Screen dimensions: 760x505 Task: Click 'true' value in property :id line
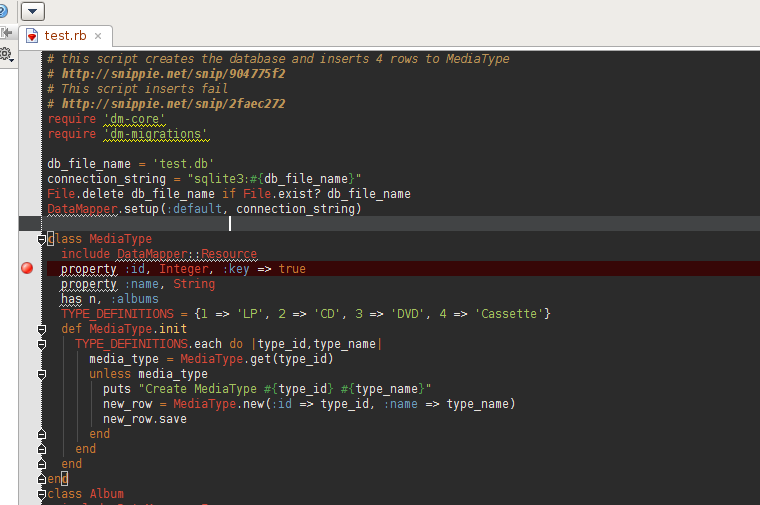[292, 269]
